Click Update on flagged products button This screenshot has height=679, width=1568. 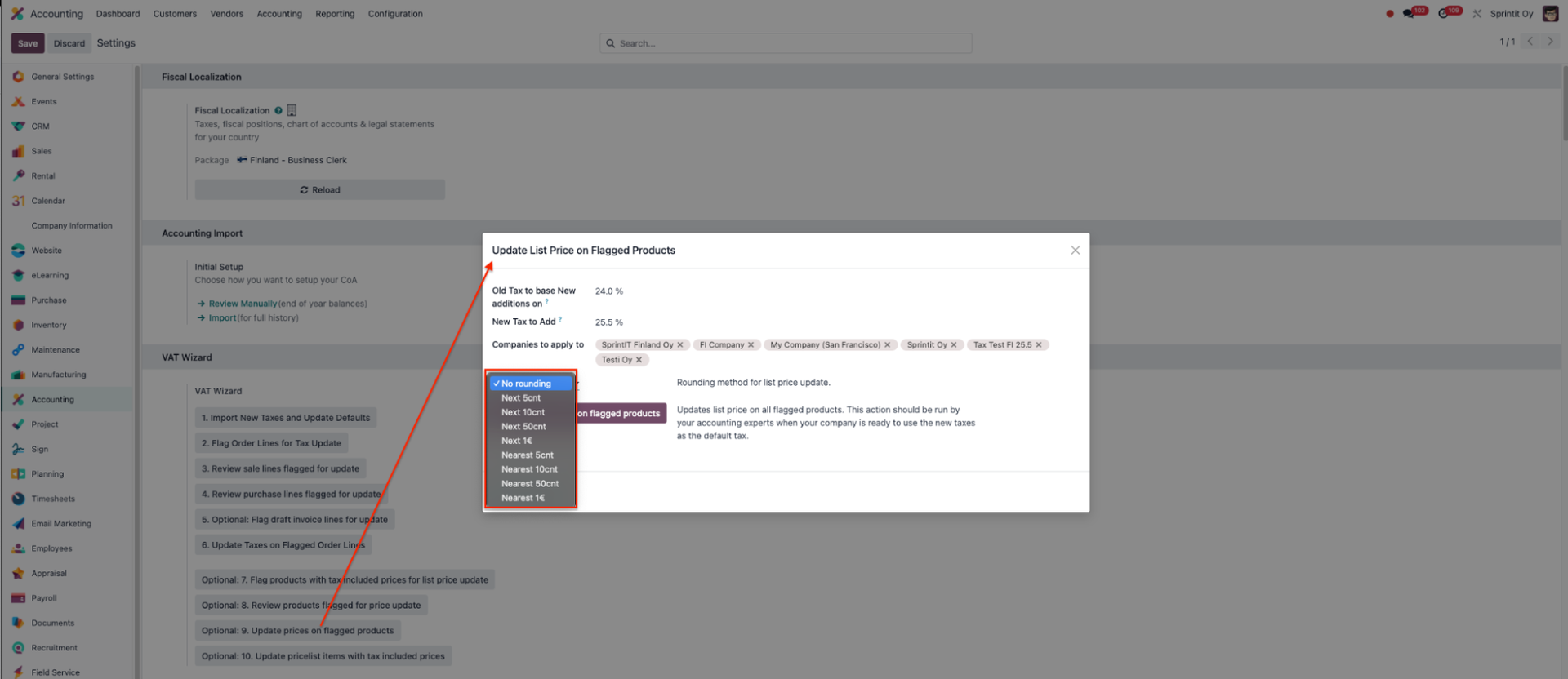(621, 414)
